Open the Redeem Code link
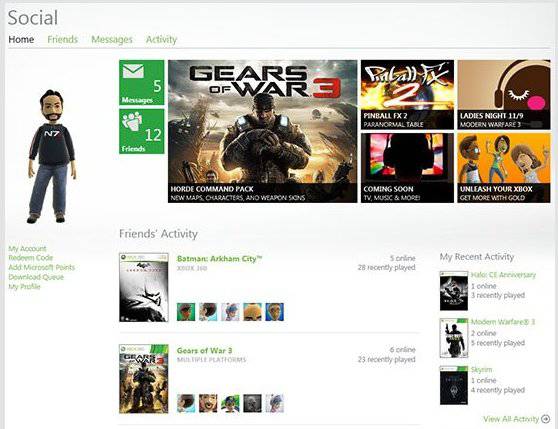The image size is (558, 429). coord(31,258)
